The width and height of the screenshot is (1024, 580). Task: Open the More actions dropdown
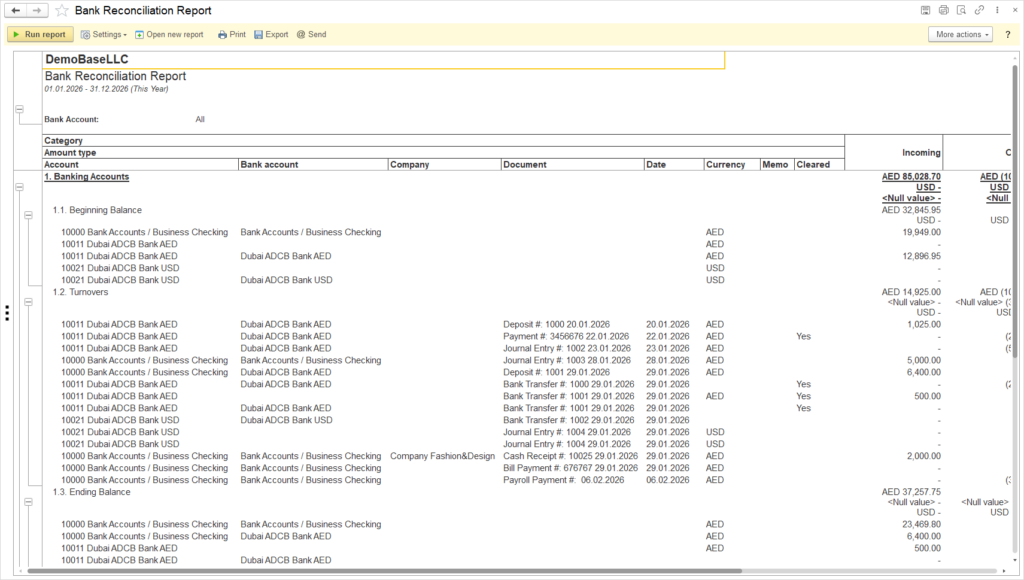[960, 34]
